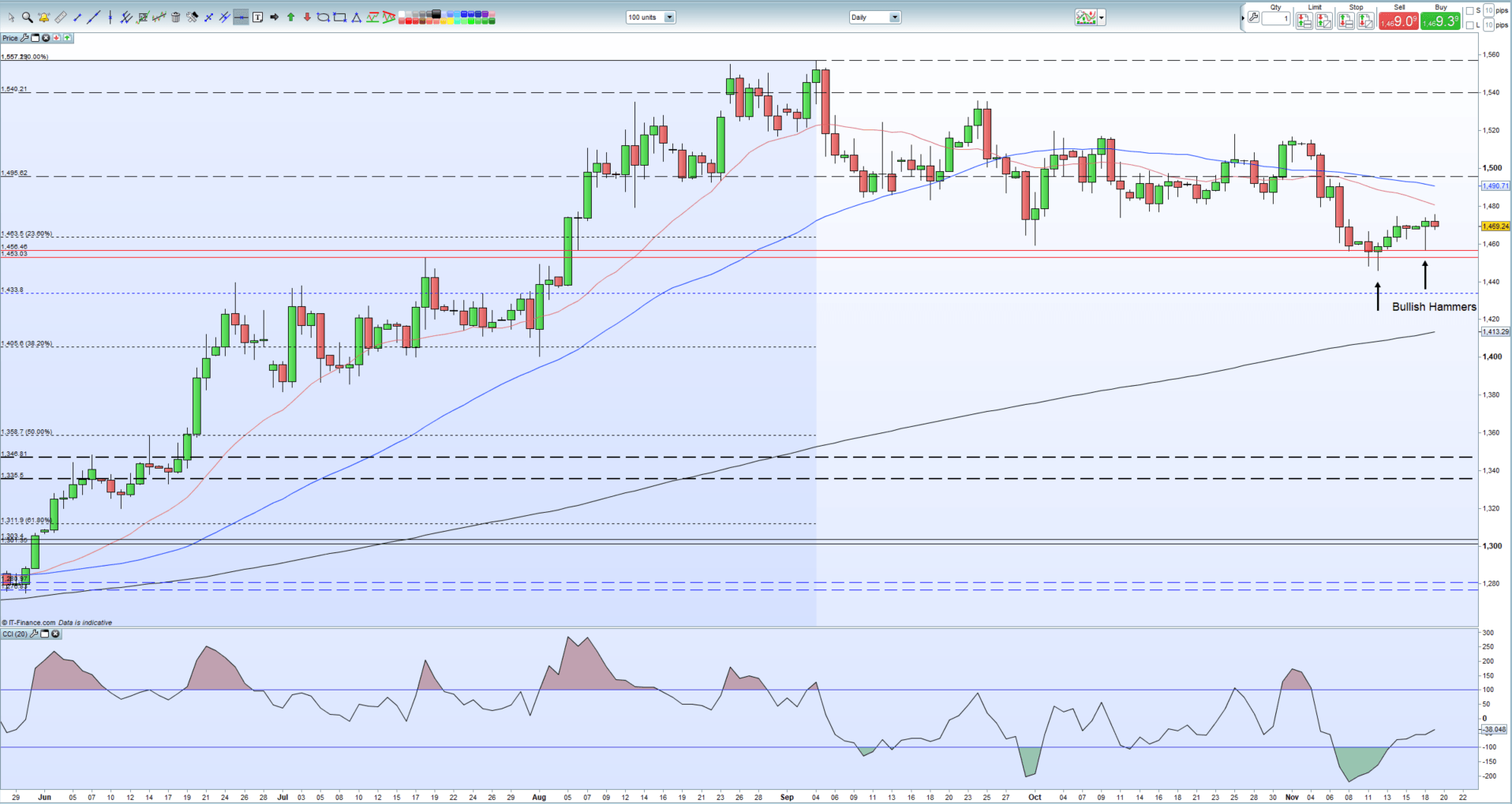Image resolution: width=1512 pixels, height=804 pixels.
Task: Maximize the CCI (20) panel window icon
Action: click(45, 634)
